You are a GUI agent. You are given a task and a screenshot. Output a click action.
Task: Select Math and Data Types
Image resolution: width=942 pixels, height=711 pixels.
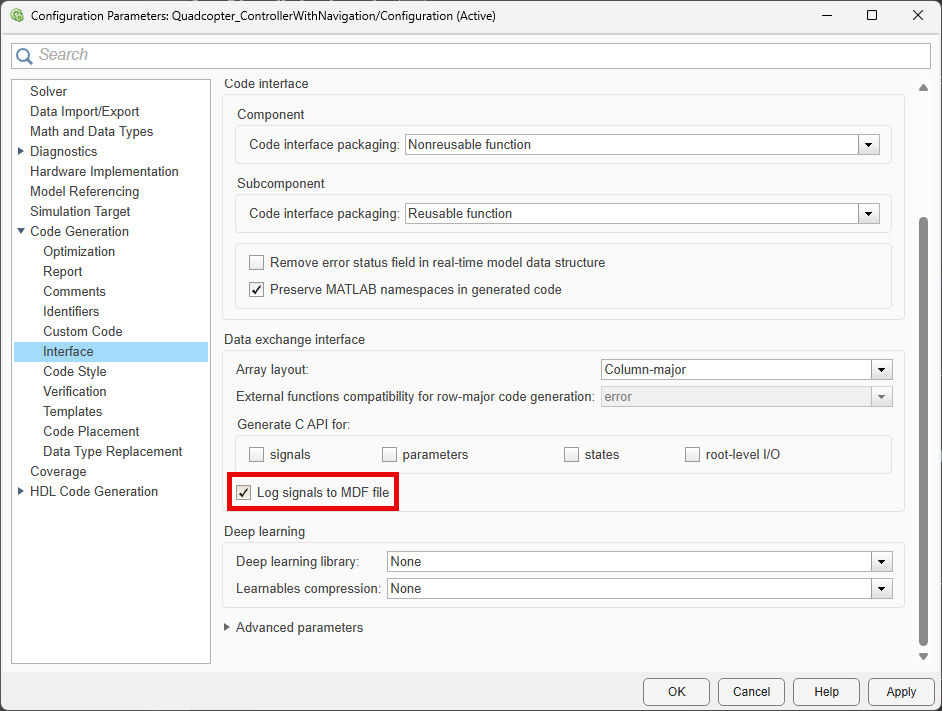click(91, 131)
